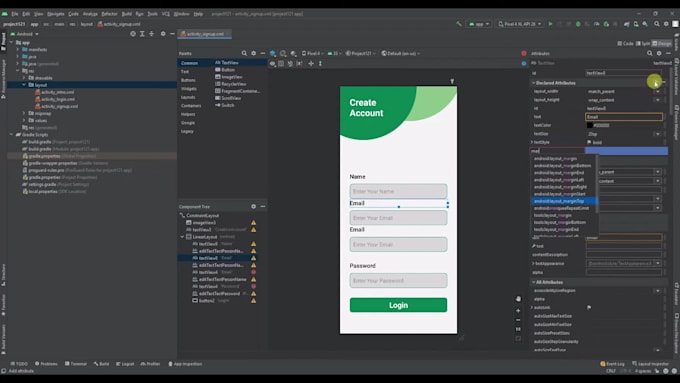The height and width of the screenshot is (383, 680).
Task: Expand the textStyle attribute
Action: 532,142
